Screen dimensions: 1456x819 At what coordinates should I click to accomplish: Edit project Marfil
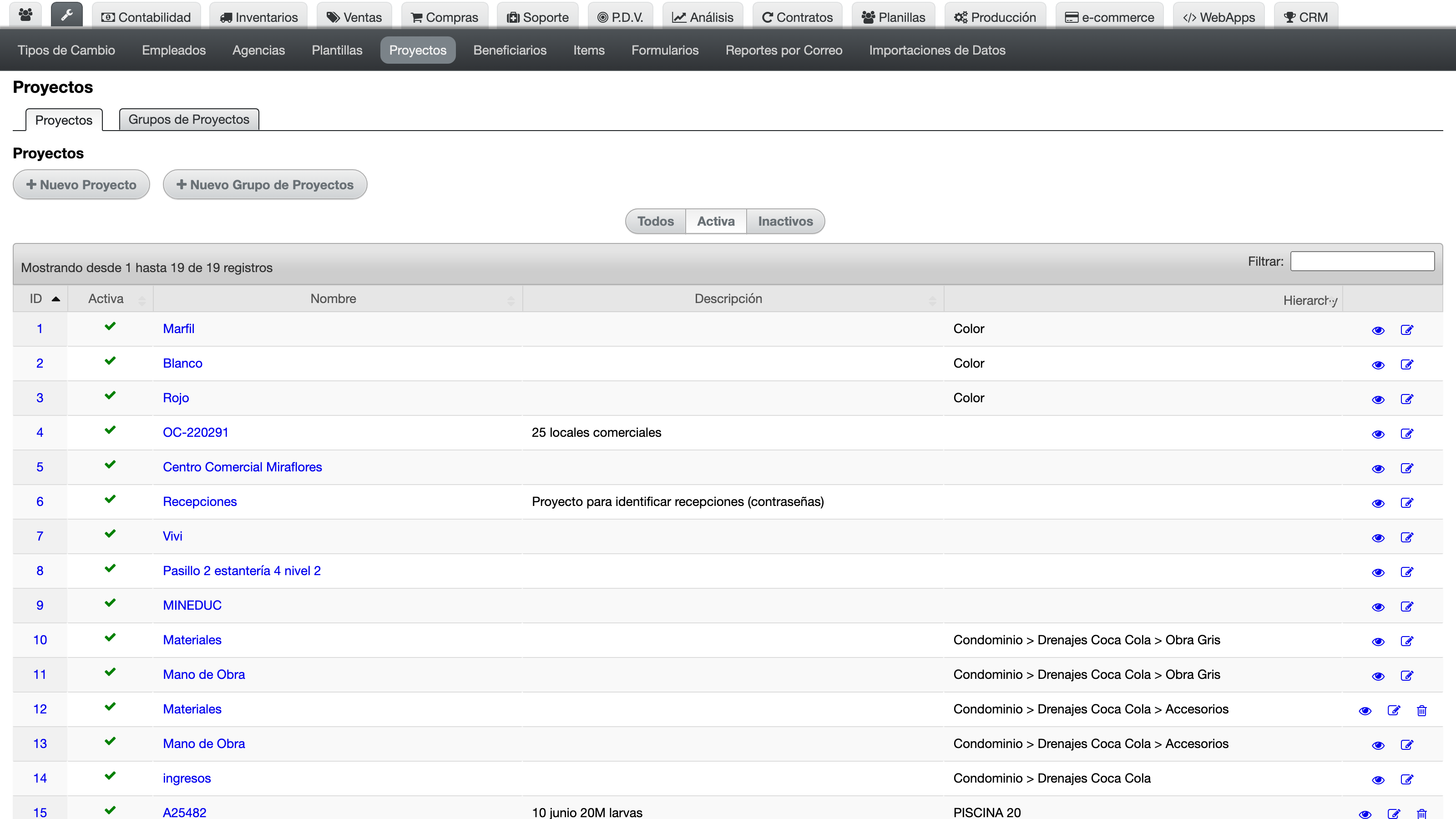tap(1407, 330)
